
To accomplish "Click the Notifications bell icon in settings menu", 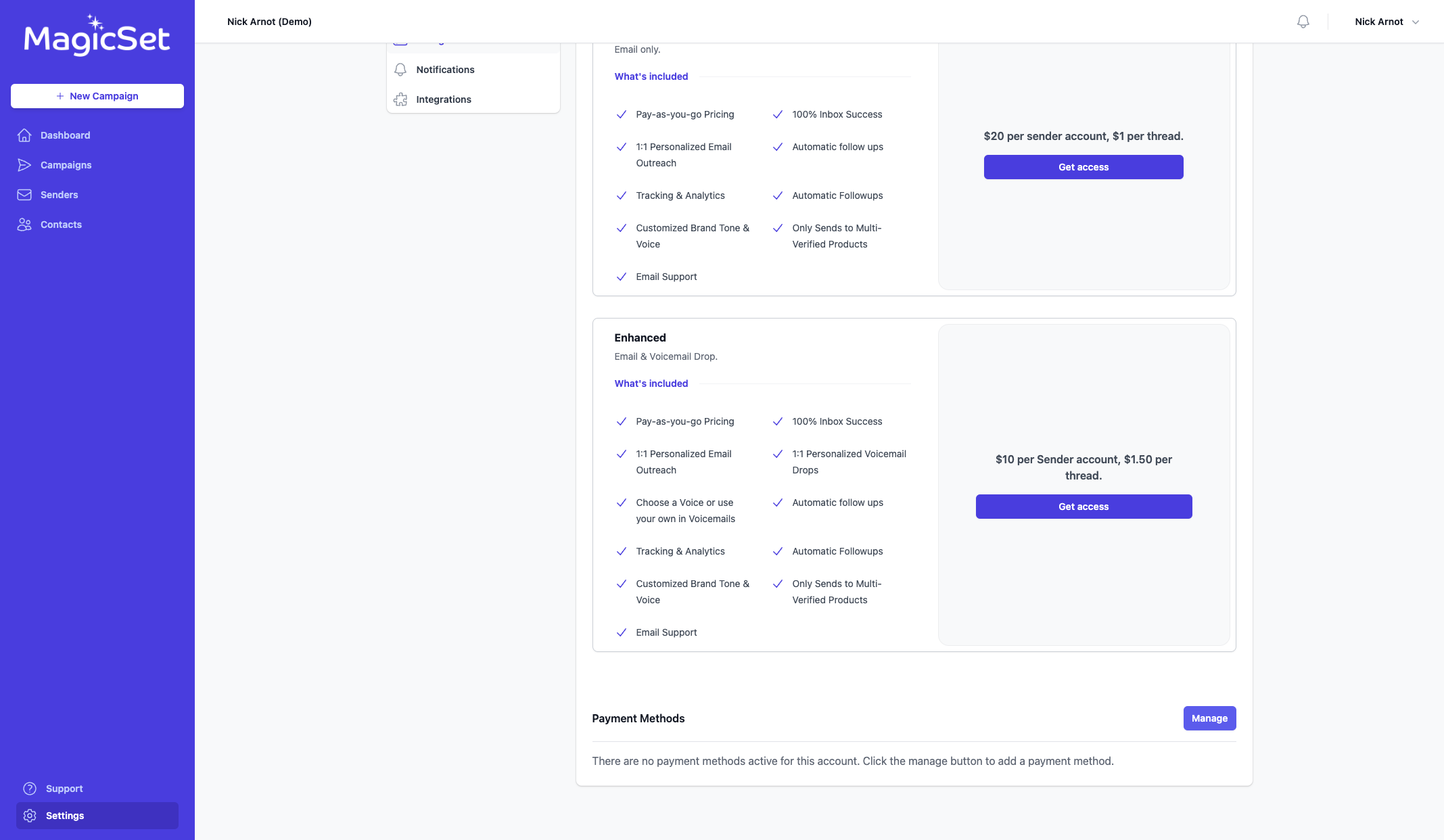I will [400, 70].
